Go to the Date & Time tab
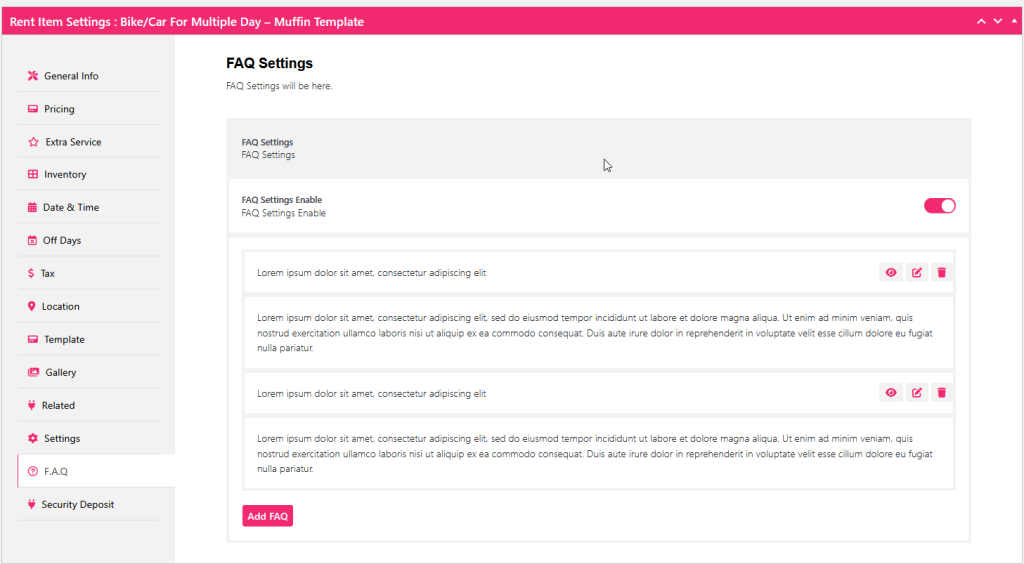This screenshot has width=1024, height=564. click(x=70, y=207)
